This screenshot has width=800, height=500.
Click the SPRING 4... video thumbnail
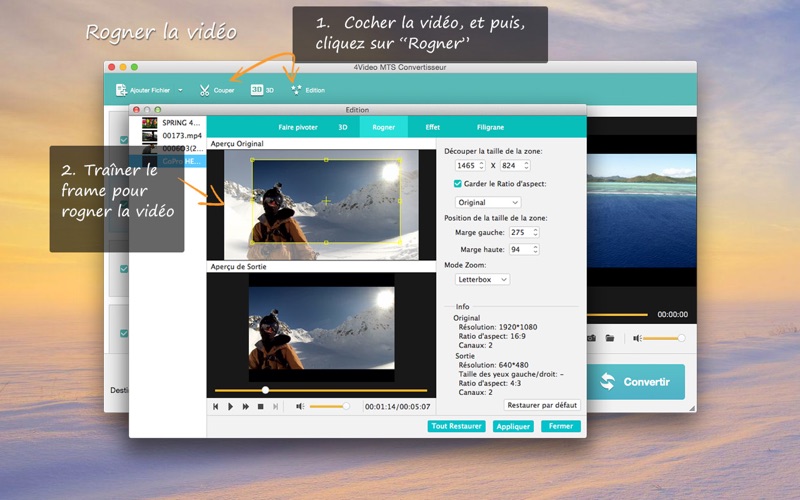coord(149,122)
